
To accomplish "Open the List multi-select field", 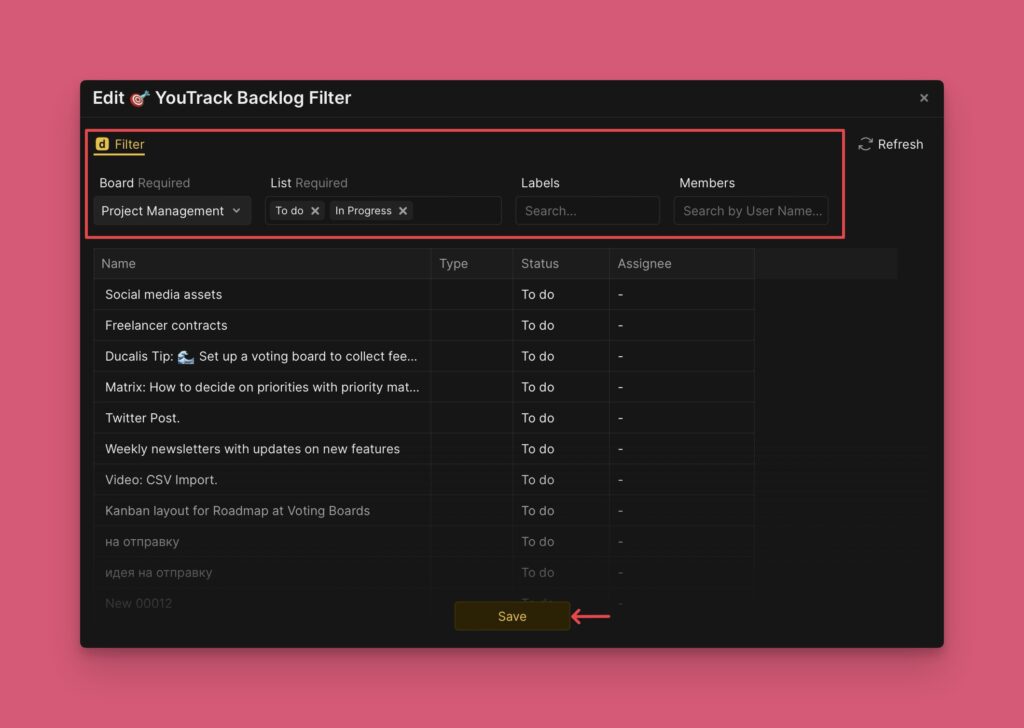I will point(455,211).
